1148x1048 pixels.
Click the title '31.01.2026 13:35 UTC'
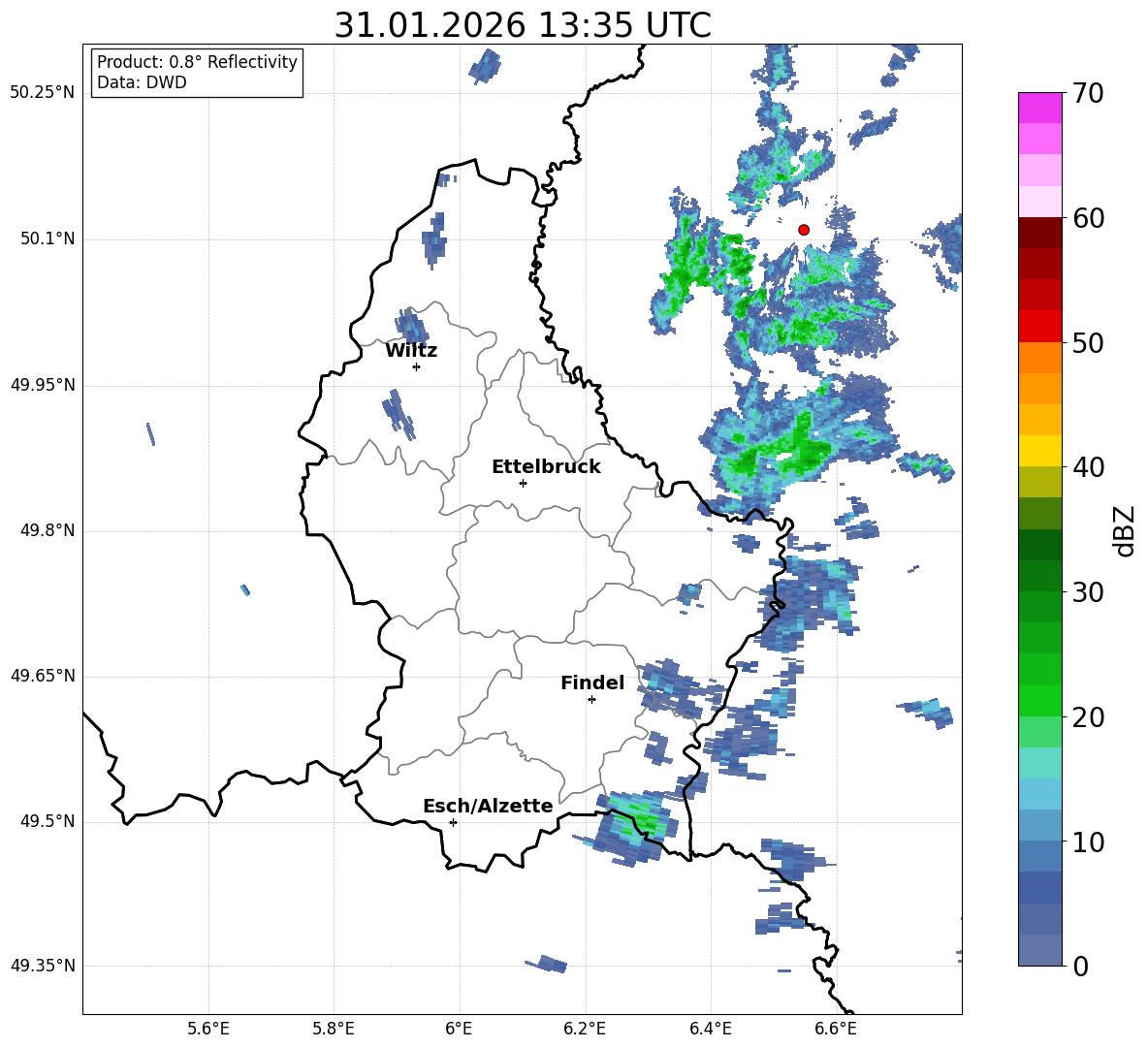pos(523,25)
